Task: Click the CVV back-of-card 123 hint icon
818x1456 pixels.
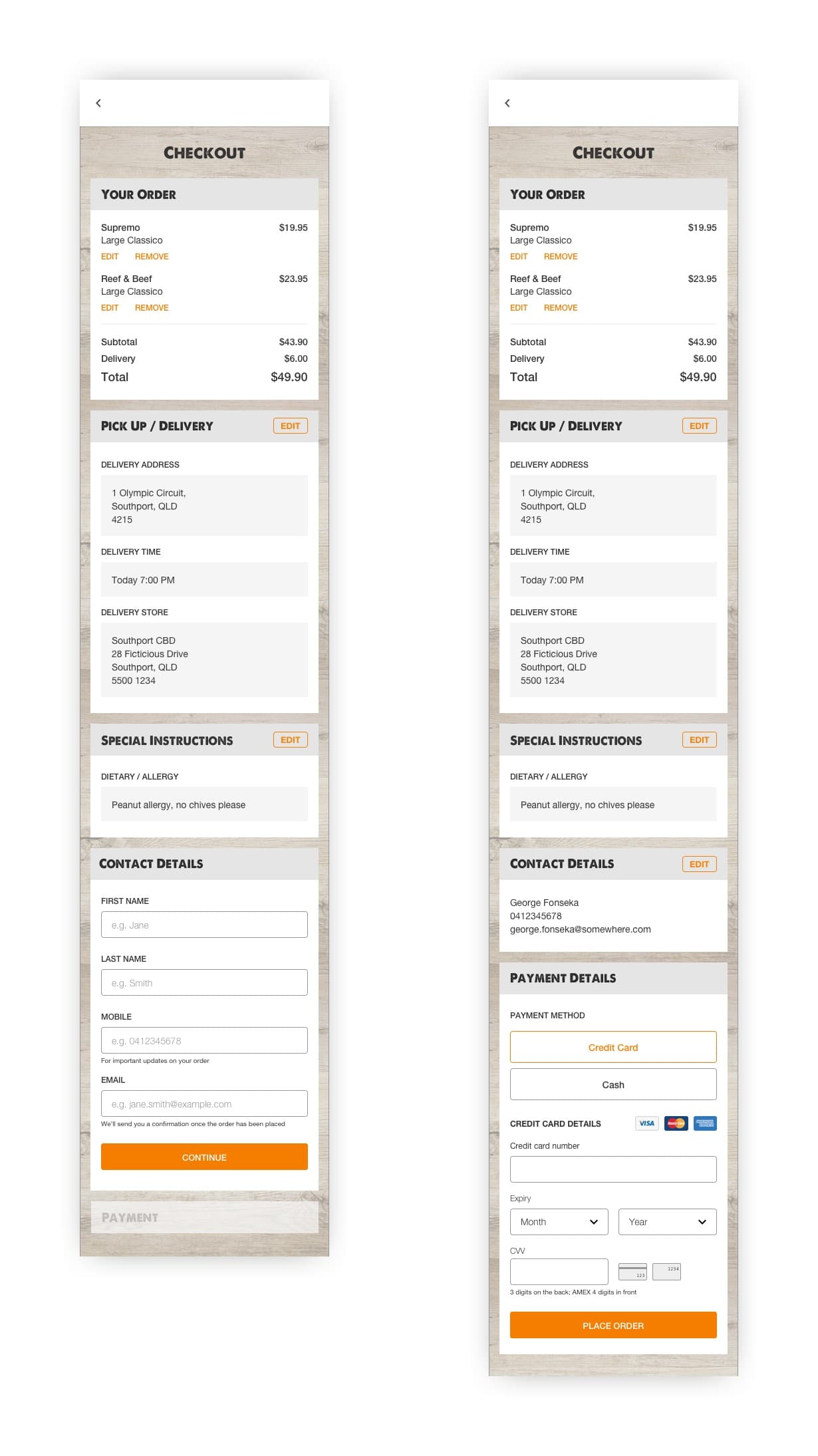Action: point(632,1271)
